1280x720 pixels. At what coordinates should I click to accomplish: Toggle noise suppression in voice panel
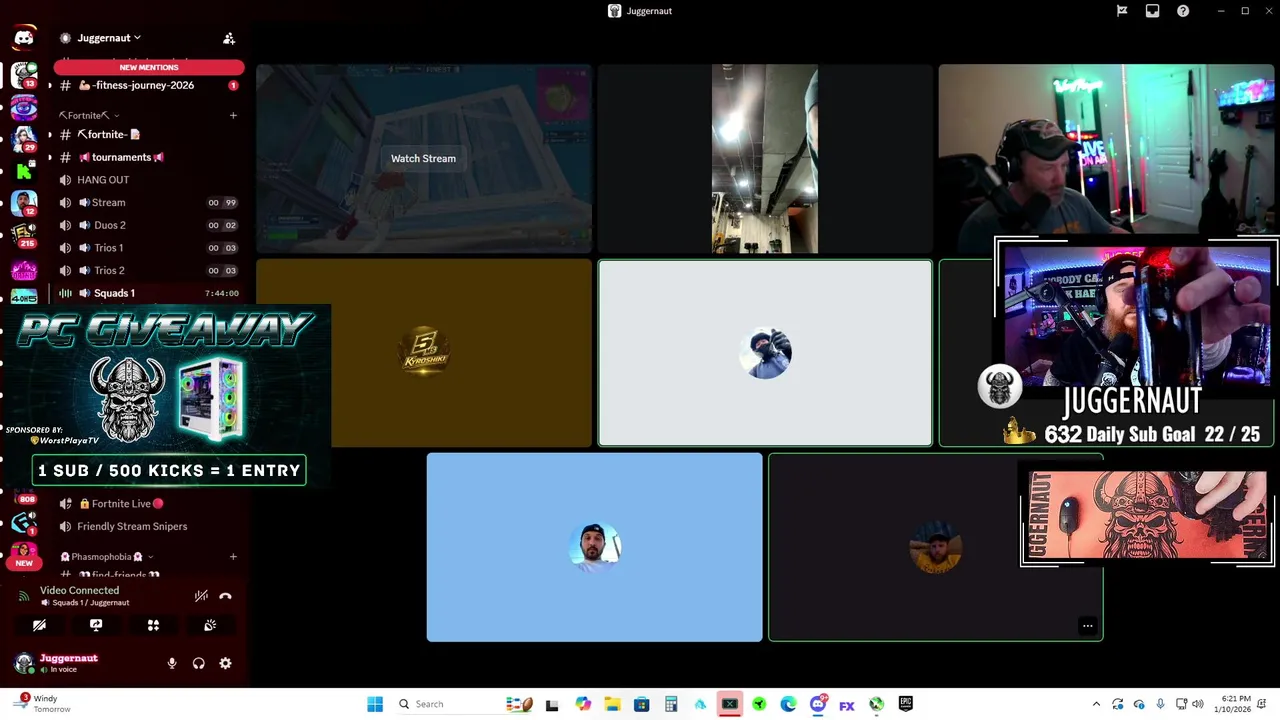201,596
